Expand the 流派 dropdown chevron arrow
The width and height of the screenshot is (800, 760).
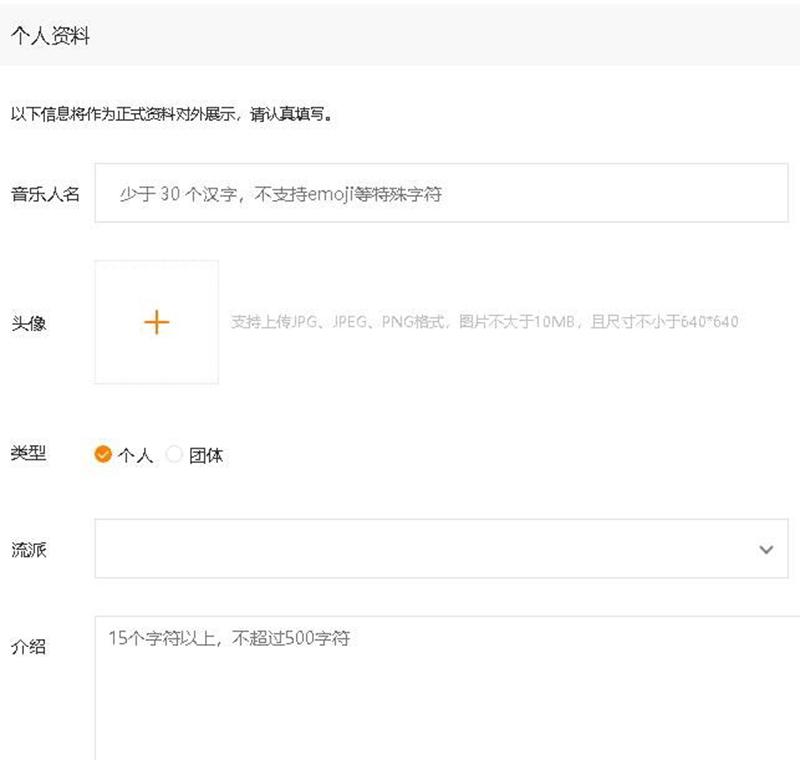(766, 549)
